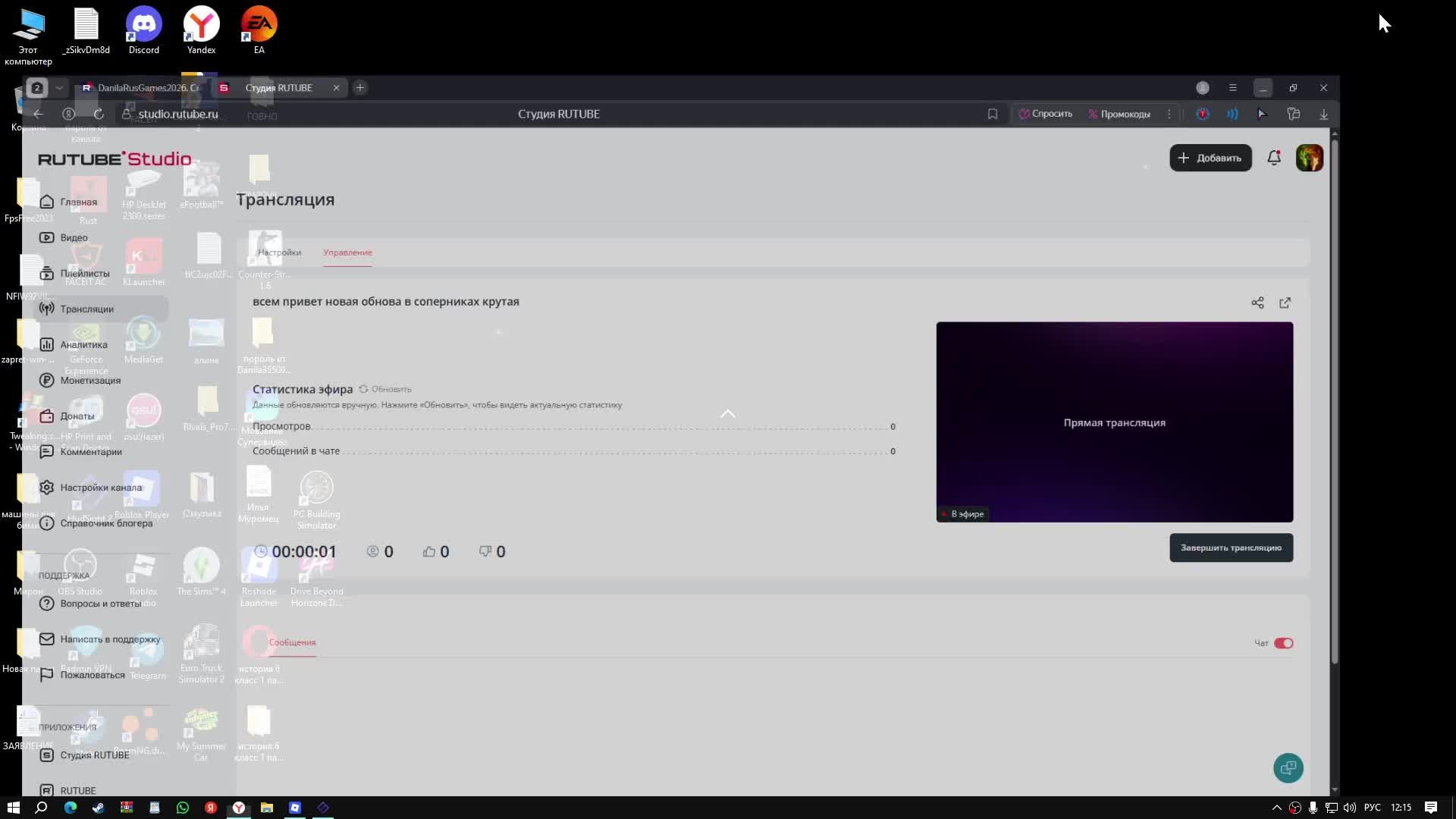Image resolution: width=1456 pixels, height=819 pixels.
Task: Click the bookmark page icon
Action: (x=992, y=114)
